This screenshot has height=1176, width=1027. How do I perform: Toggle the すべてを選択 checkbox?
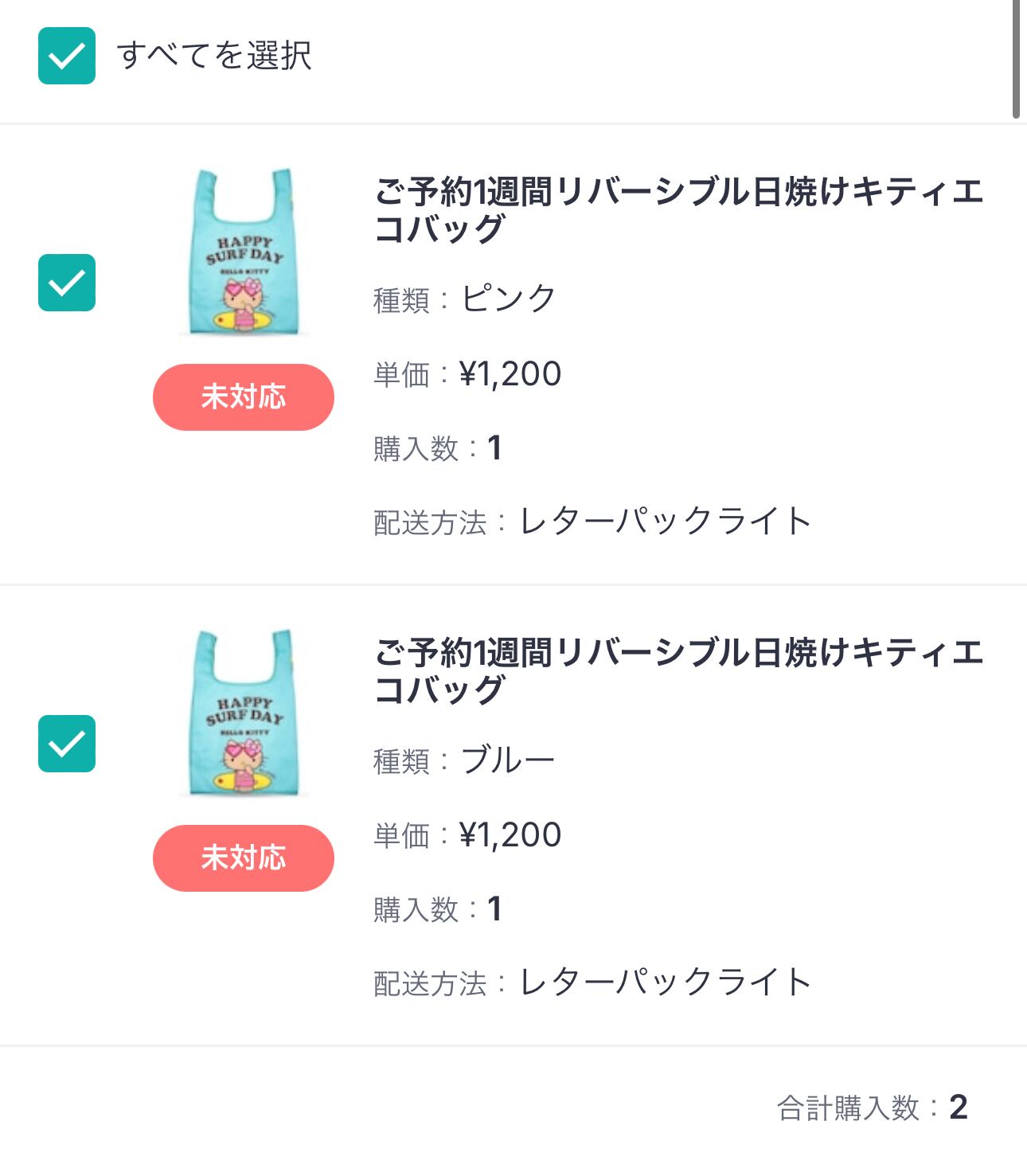pos(67,56)
